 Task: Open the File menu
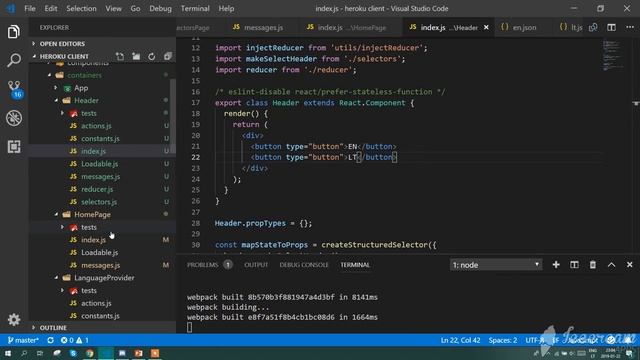(x=30, y=8)
